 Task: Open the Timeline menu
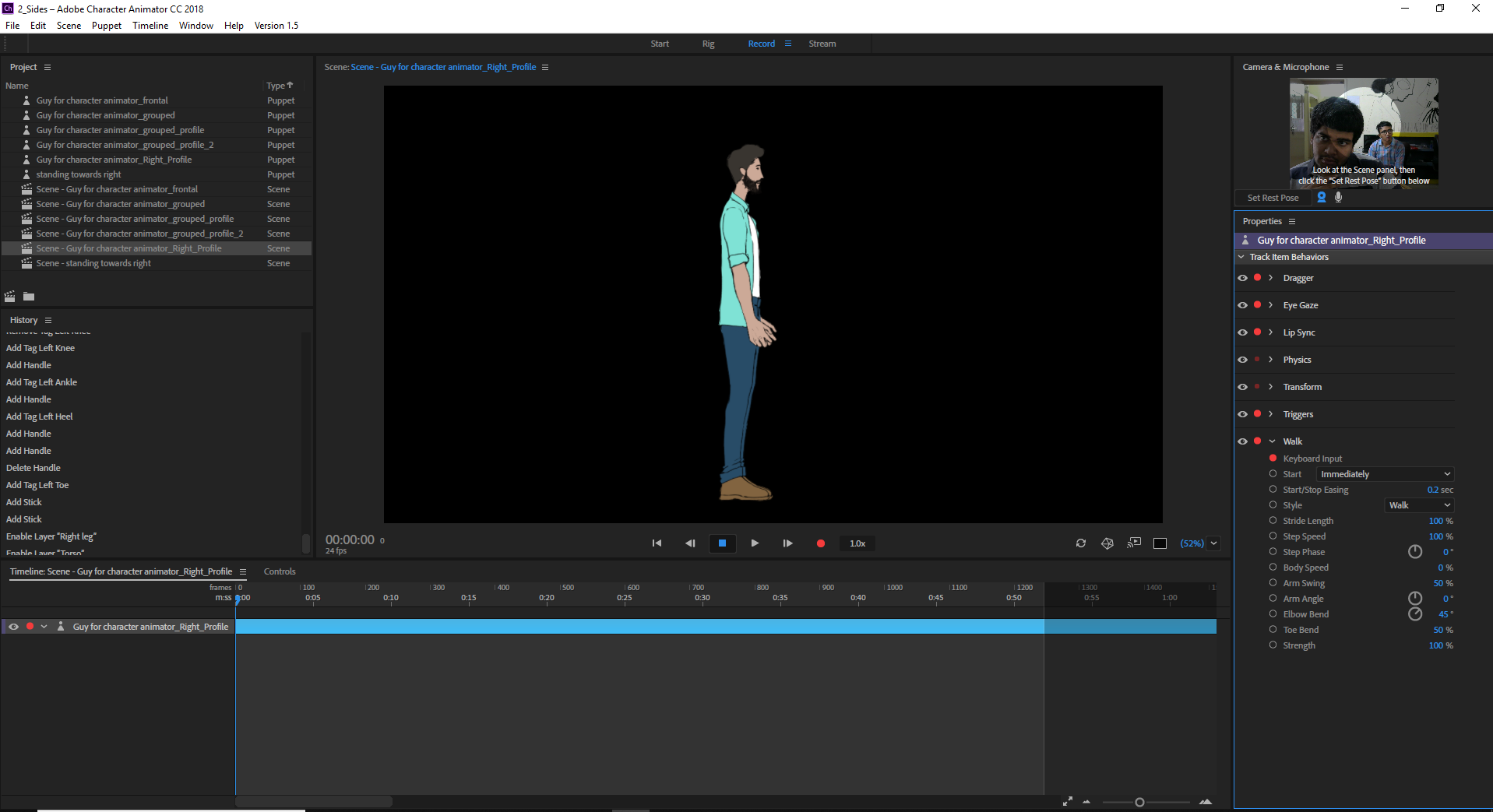[150, 26]
